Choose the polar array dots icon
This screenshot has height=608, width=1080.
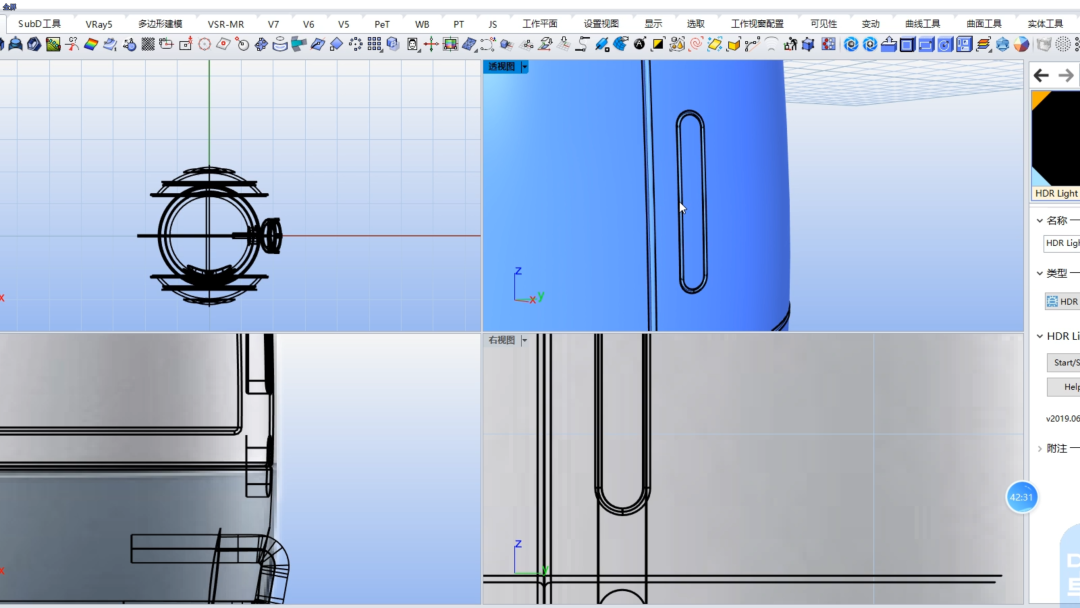[355, 45]
